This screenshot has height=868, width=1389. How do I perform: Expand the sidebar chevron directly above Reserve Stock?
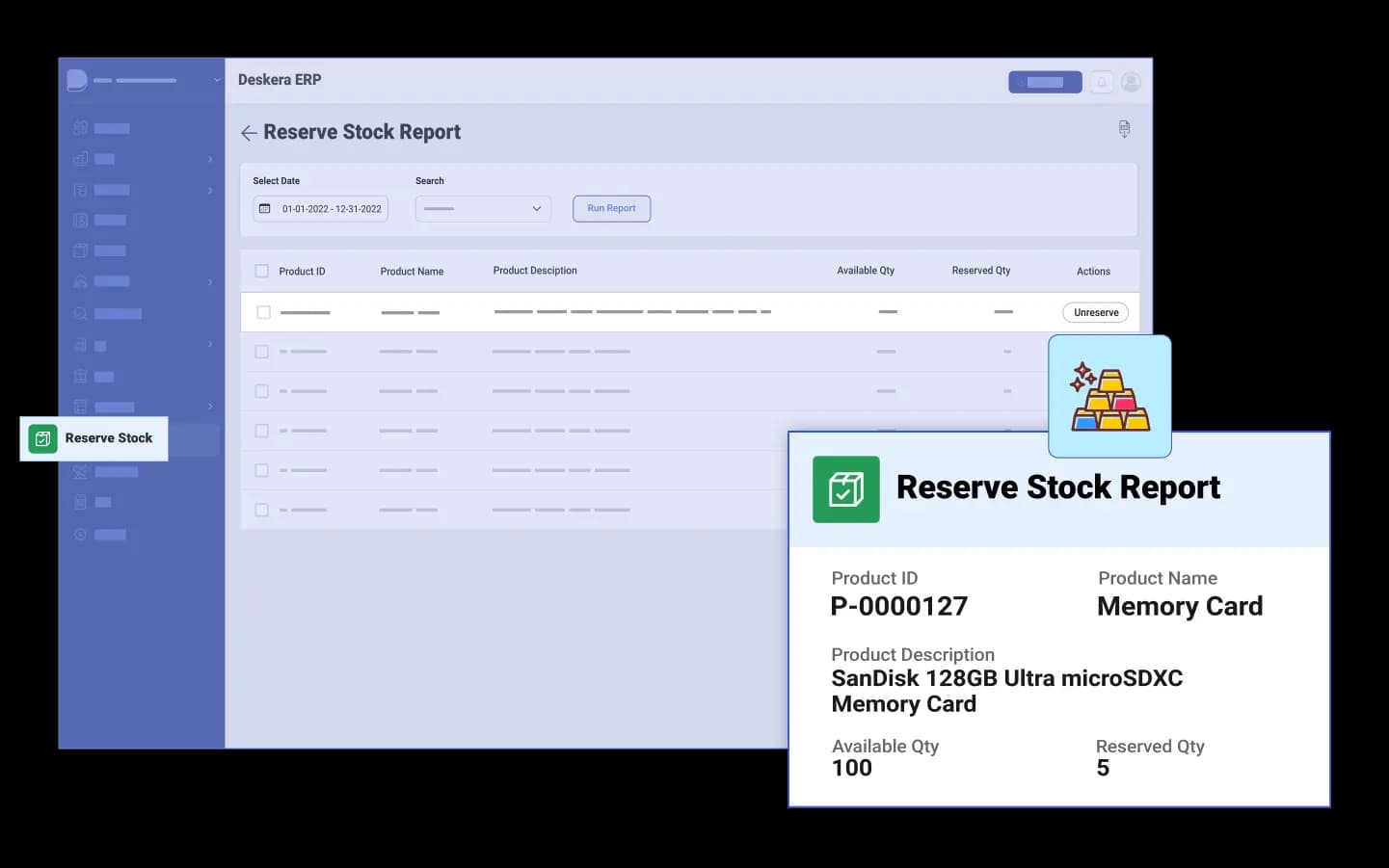coord(210,407)
